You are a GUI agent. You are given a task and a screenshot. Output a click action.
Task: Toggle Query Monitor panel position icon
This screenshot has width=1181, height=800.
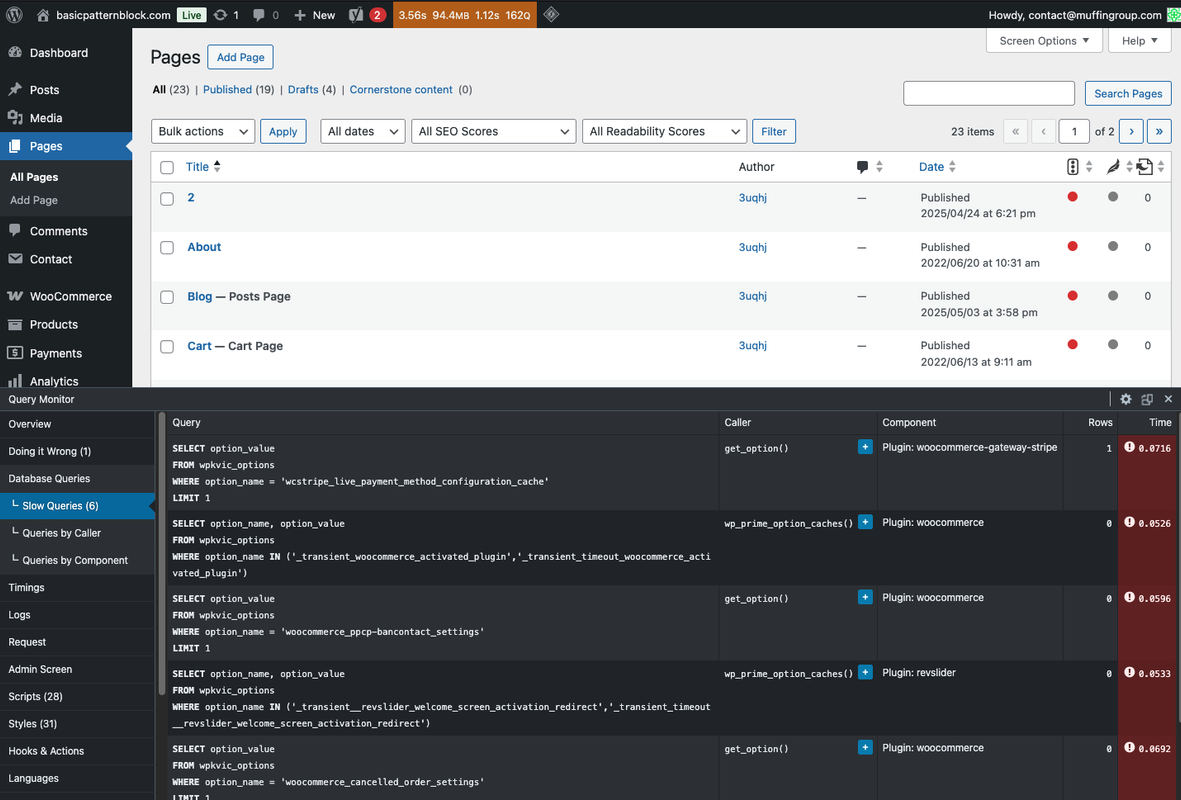[x=1147, y=399]
